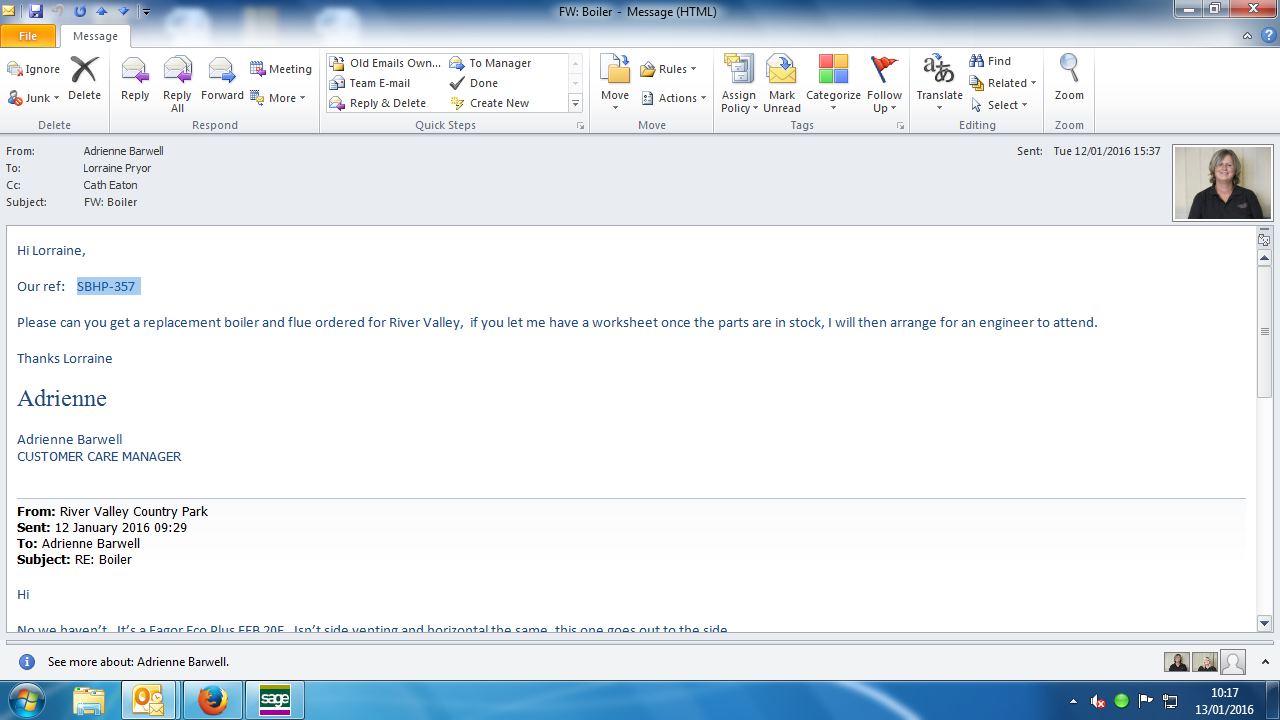Image resolution: width=1280 pixels, height=720 pixels.
Task: Open Tags group dialog launcher
Action: 900,126
